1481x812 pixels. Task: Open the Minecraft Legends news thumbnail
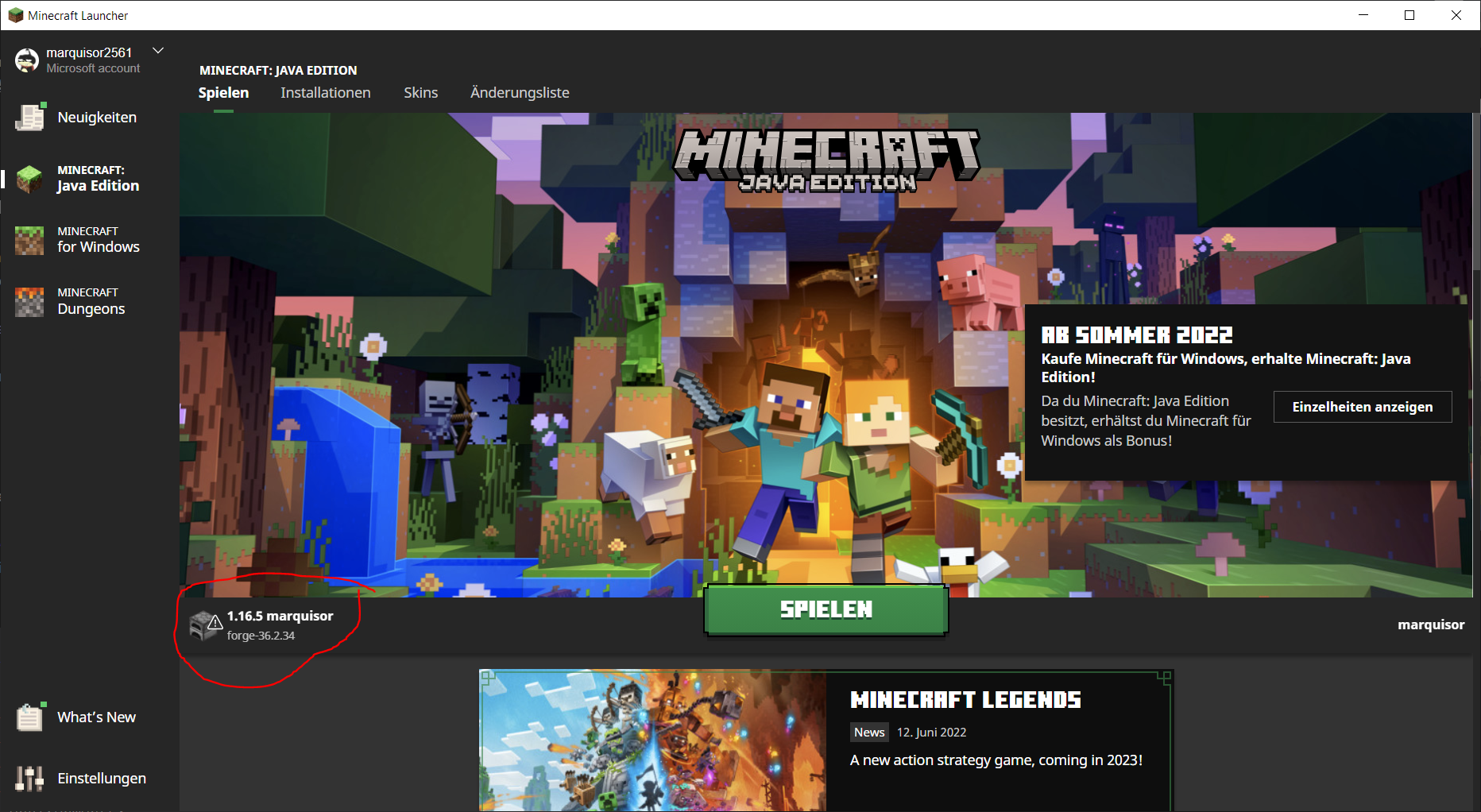coord(653,741)
